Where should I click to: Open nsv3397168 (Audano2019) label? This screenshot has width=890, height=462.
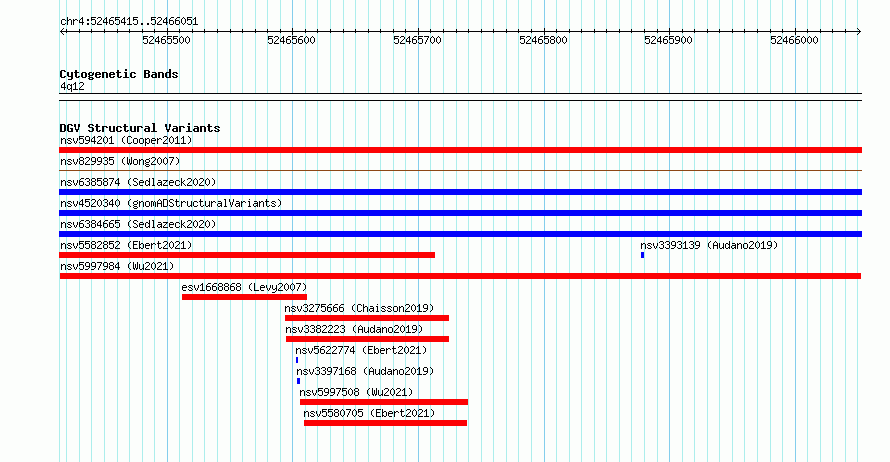point(365,371)
